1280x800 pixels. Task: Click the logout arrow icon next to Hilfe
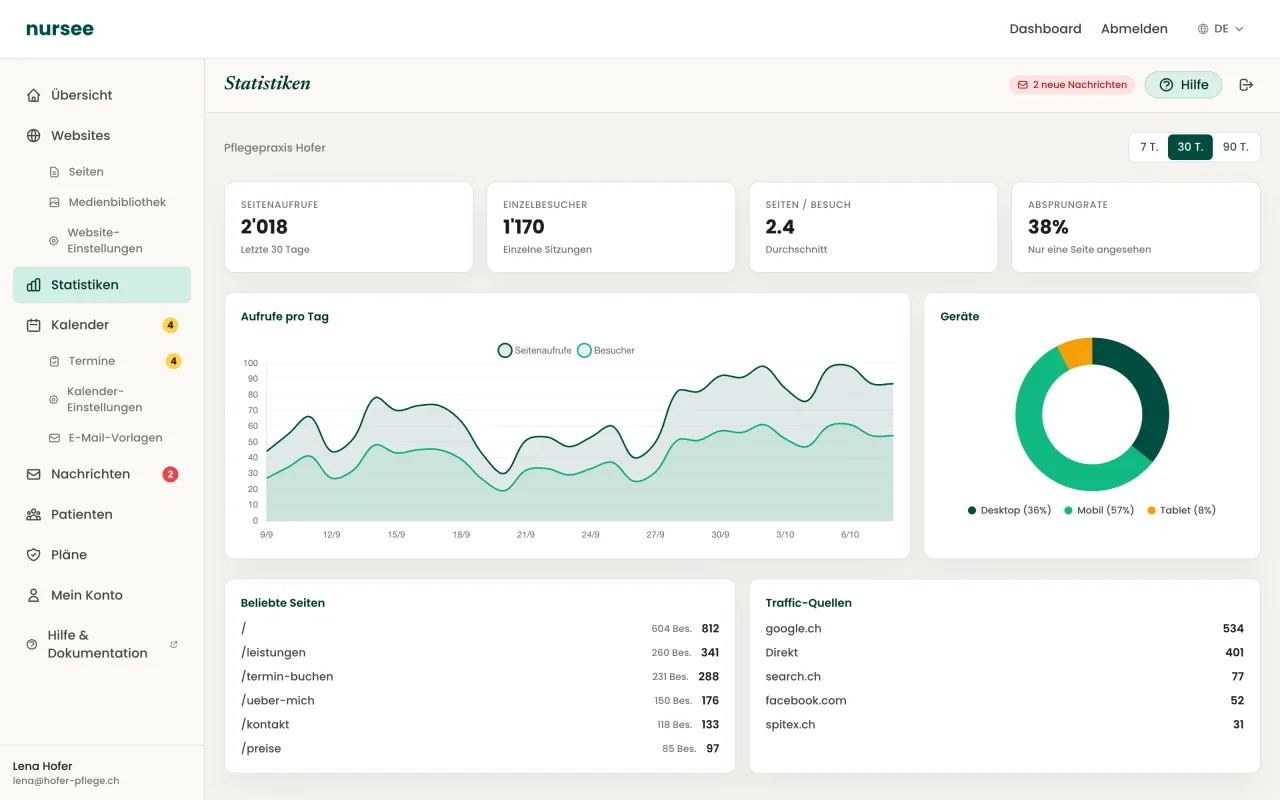[1246, 85]
